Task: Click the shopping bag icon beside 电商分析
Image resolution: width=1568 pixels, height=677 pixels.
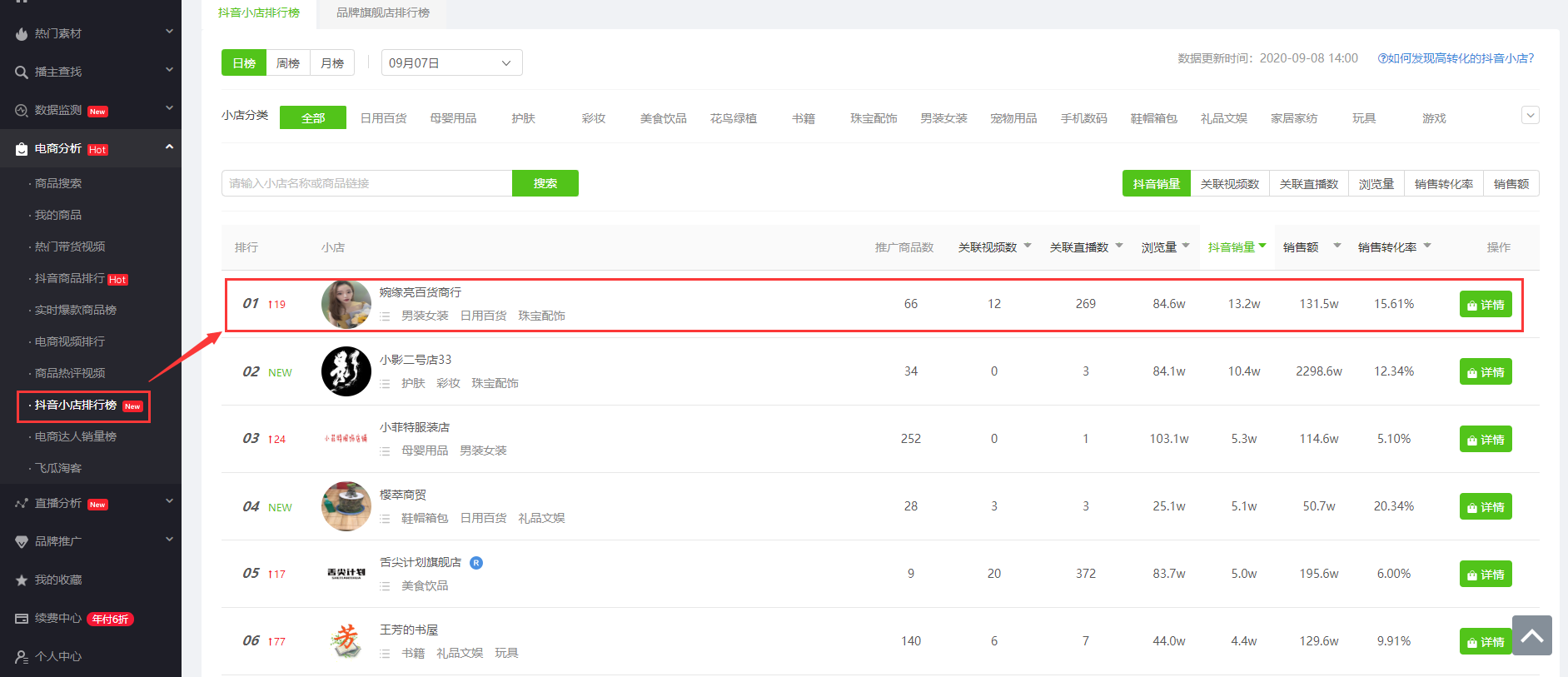Action: point(22,149)
